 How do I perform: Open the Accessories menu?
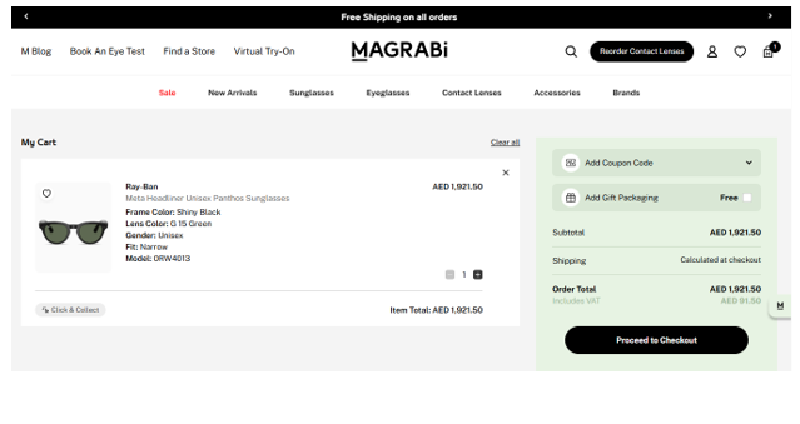pos(557,92)
